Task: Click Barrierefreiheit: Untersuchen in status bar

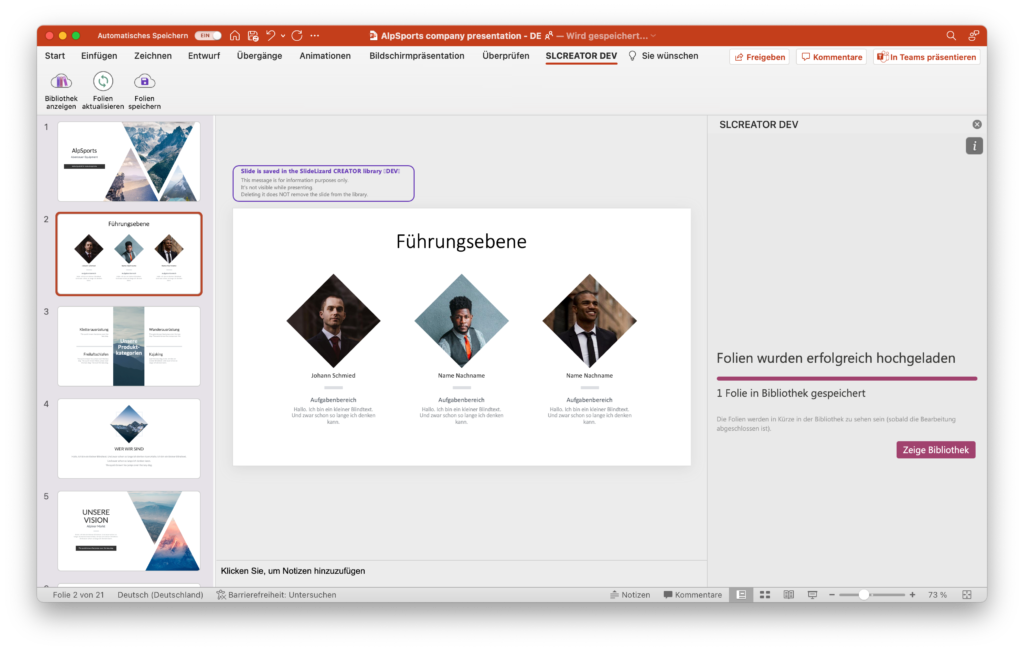Action: (x=276, y=595)
